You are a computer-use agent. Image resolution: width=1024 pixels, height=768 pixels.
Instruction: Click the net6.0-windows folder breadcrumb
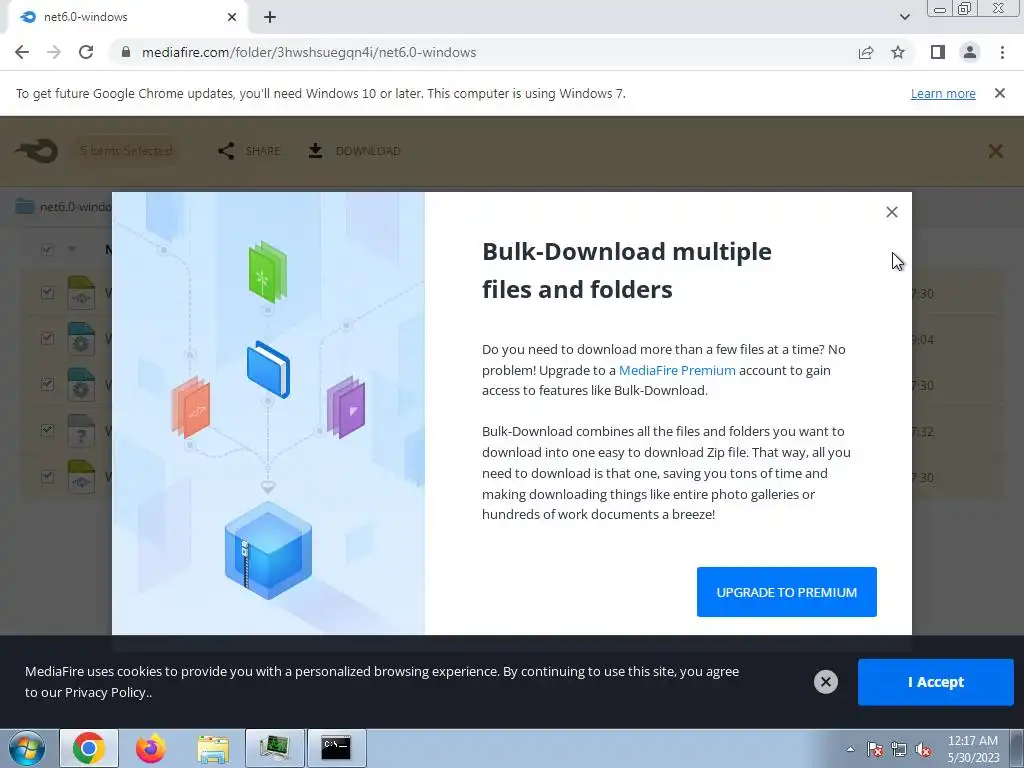click(63, 206)
